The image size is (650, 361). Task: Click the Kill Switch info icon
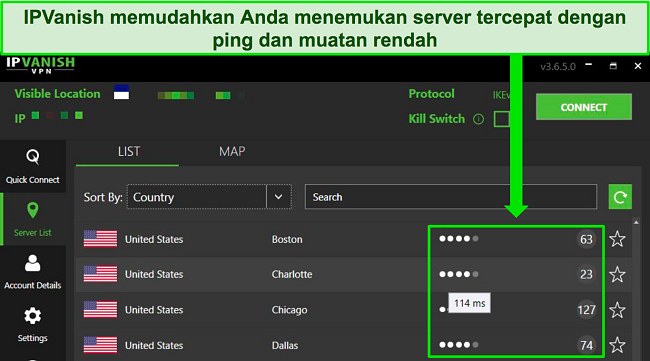(478, 119)
